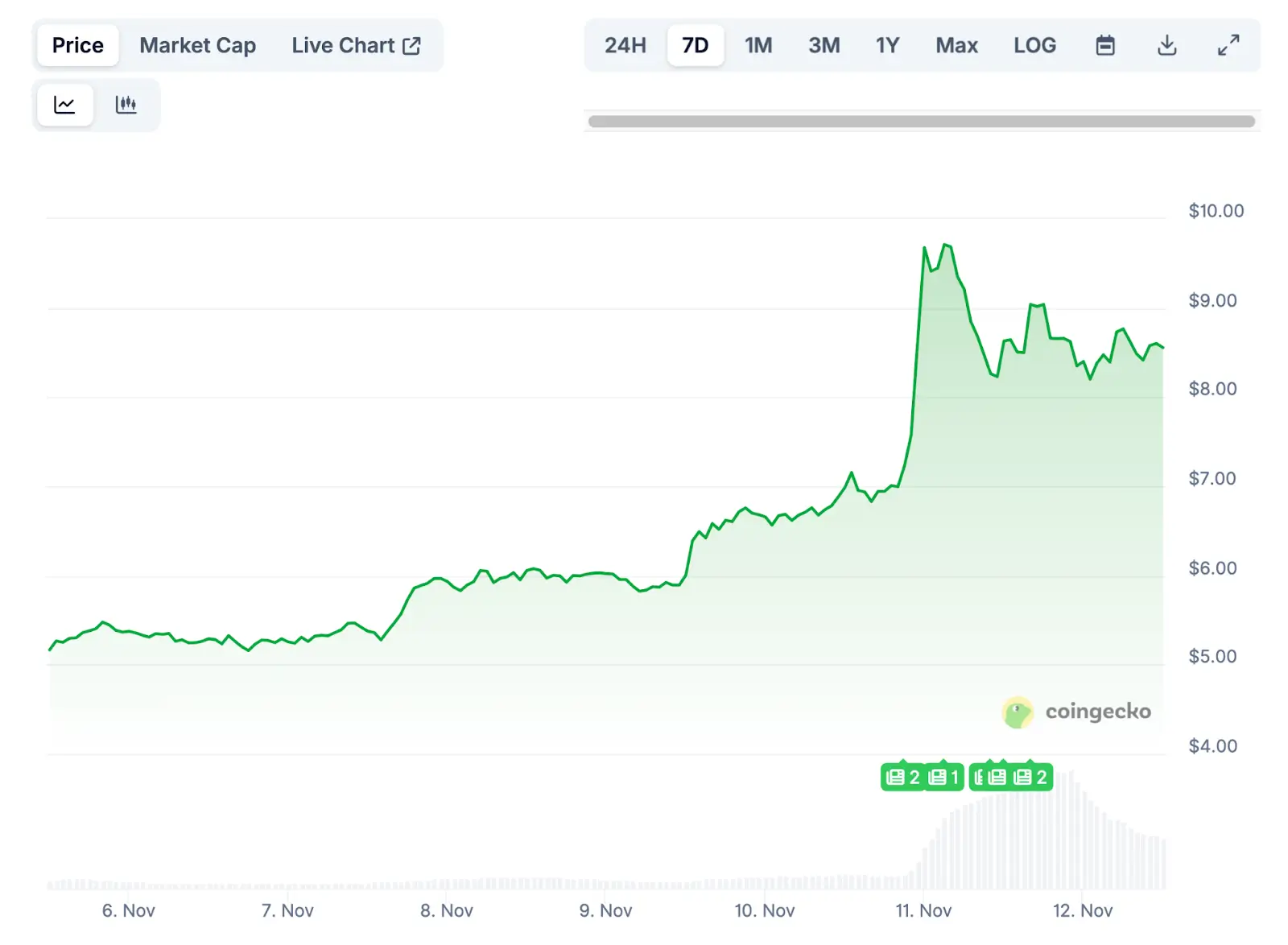This screenshot has width=1288, height=945.
Task: Toggle LOG scale on chart
Action: [x=1034, y=45]
